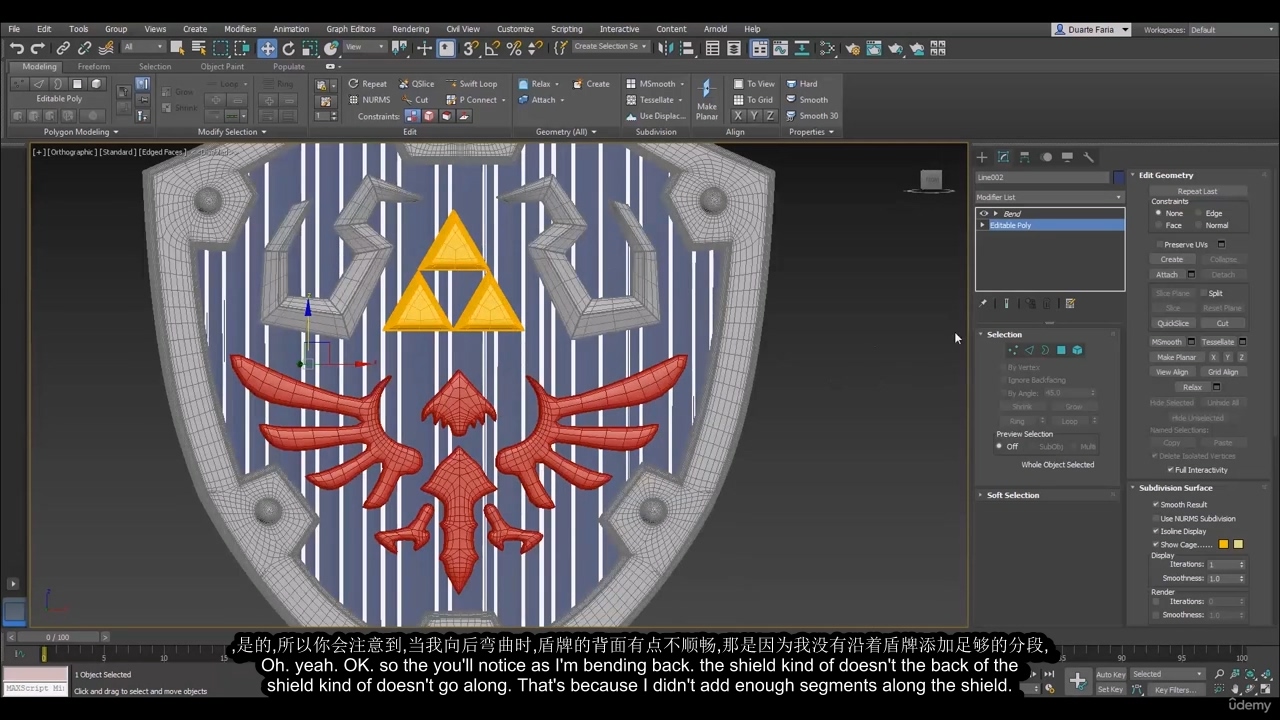The width and height of the screenshot is (1280, 720).
Task: Select Vertex sub-object level icon
Action: point(1013,350)
